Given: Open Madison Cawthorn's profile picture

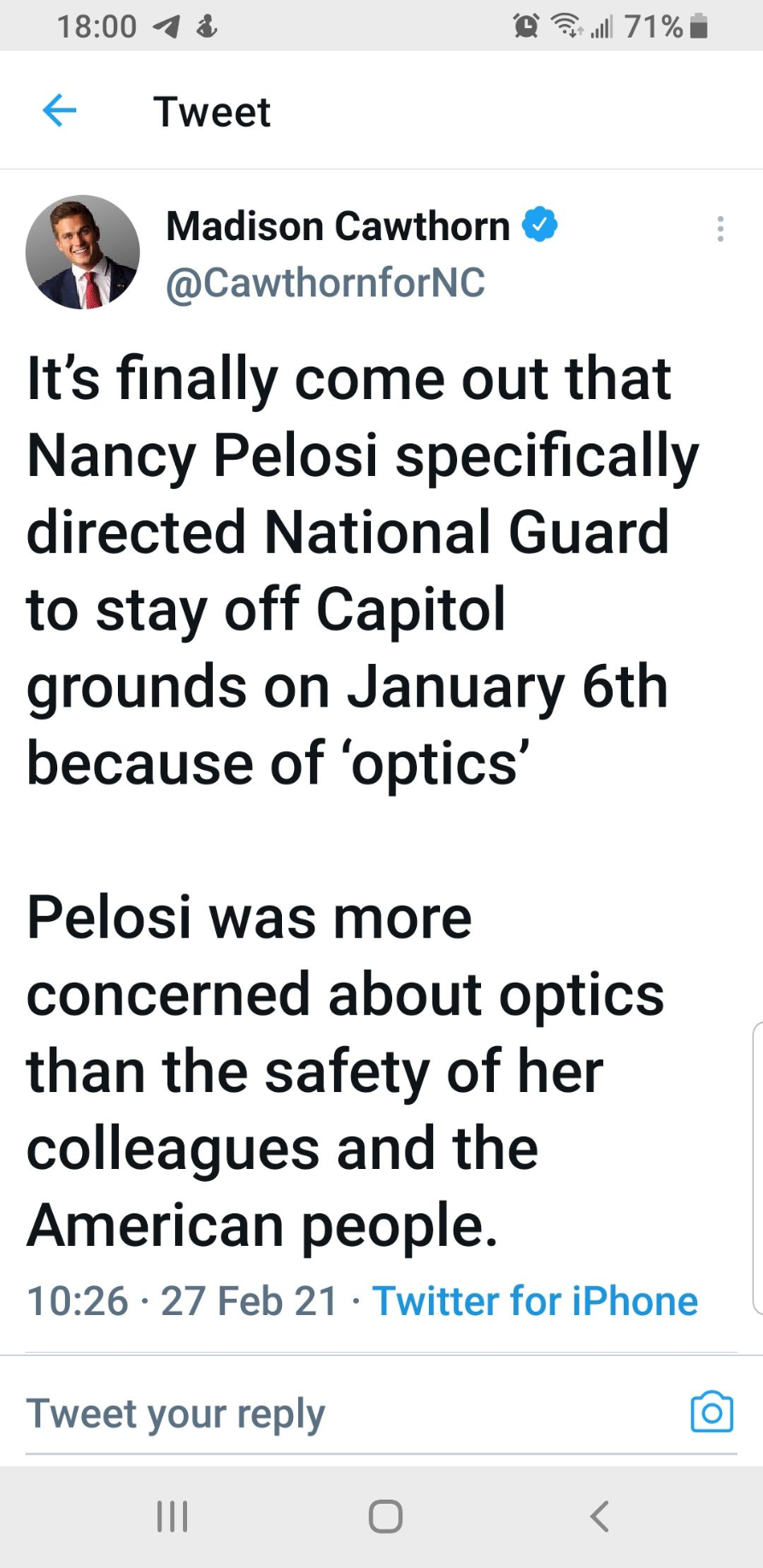Looking at the screenshot, I should [x=83, y=252].
